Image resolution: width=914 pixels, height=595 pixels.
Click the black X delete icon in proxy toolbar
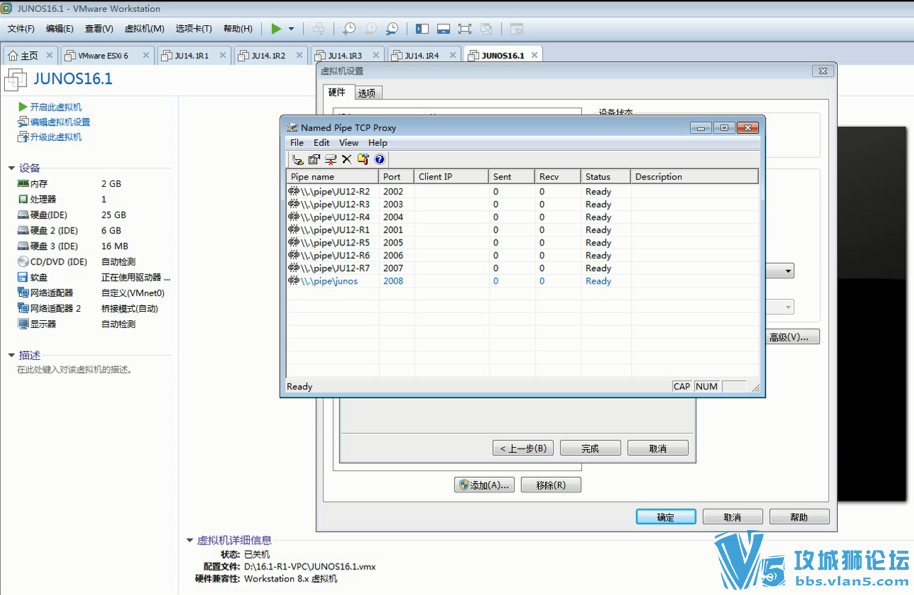347,160
